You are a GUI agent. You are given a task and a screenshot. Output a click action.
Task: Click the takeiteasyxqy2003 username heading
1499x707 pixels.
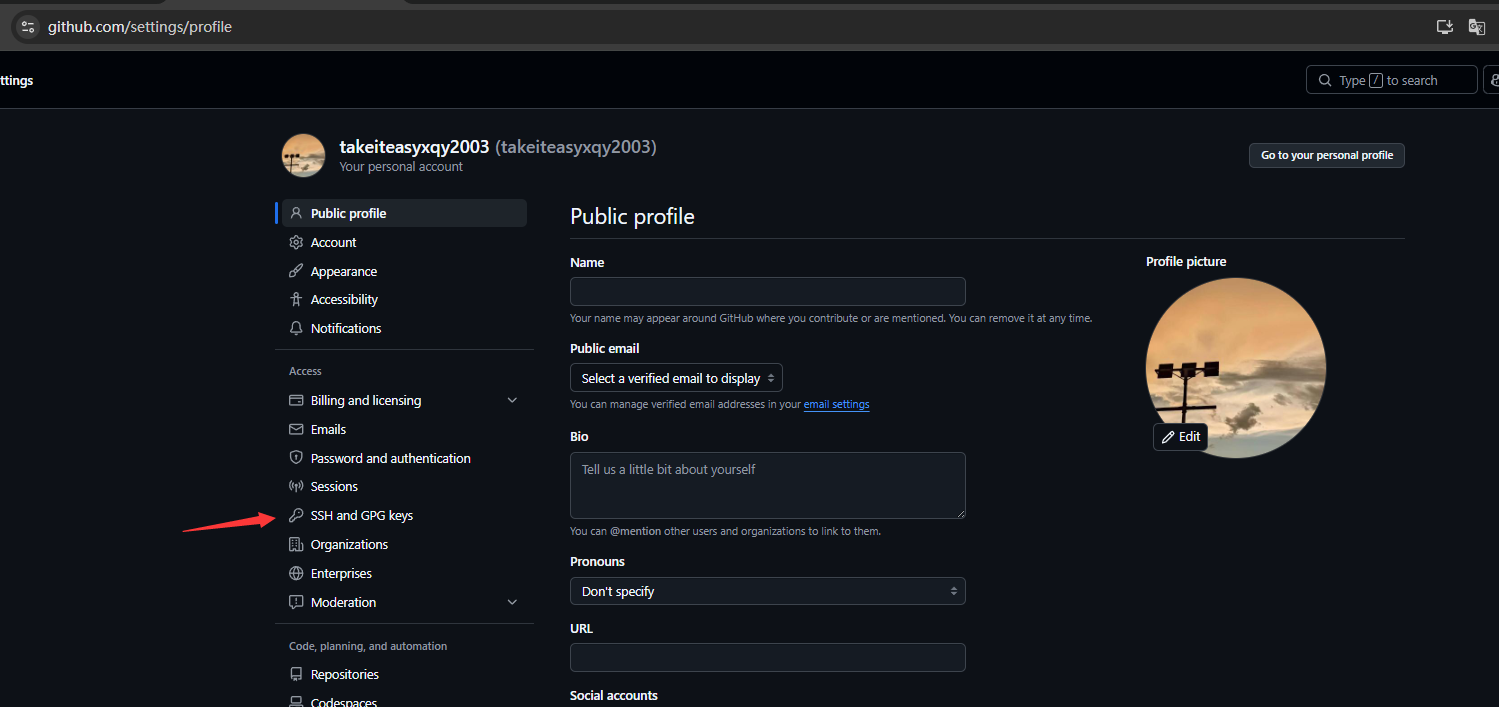pyautogui.click(x=414, y=147)
